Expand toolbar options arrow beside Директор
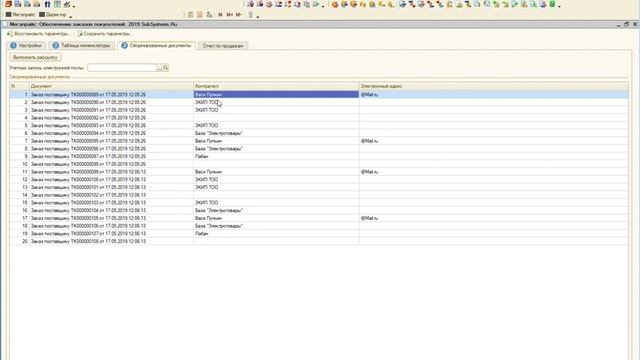 pos(71,16)
